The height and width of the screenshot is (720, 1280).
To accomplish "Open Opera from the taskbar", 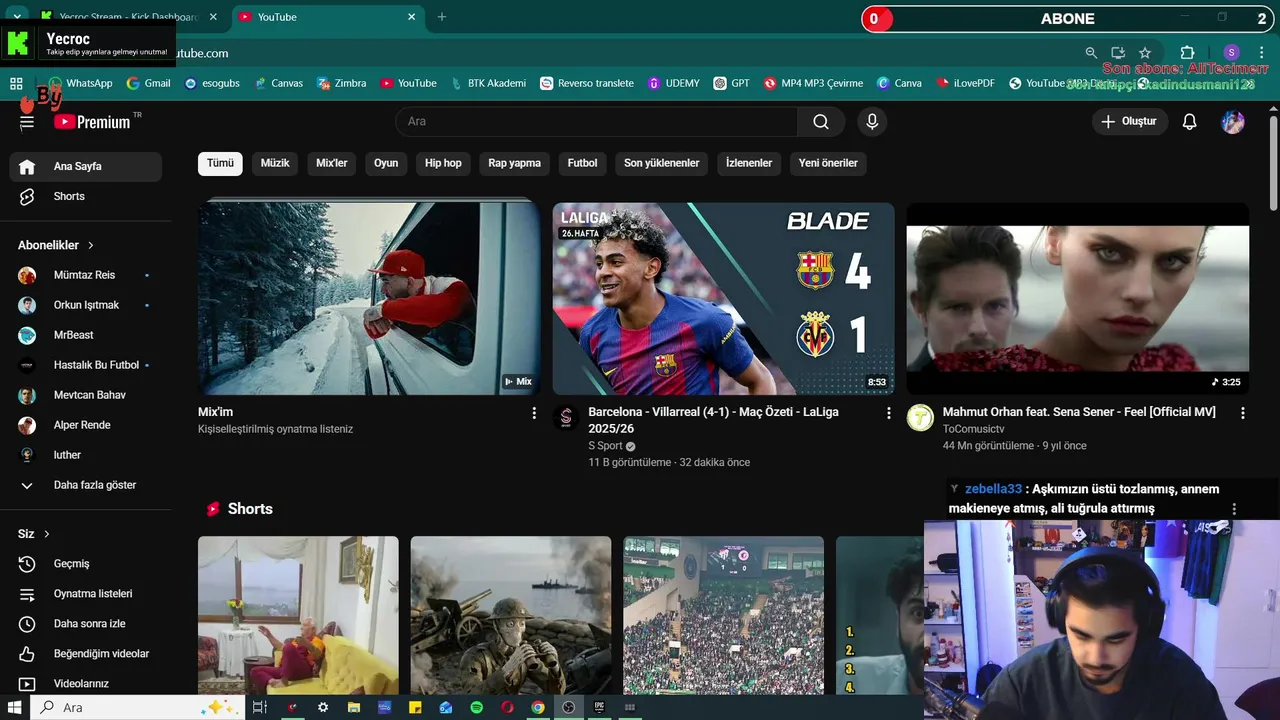I will 507,707.
